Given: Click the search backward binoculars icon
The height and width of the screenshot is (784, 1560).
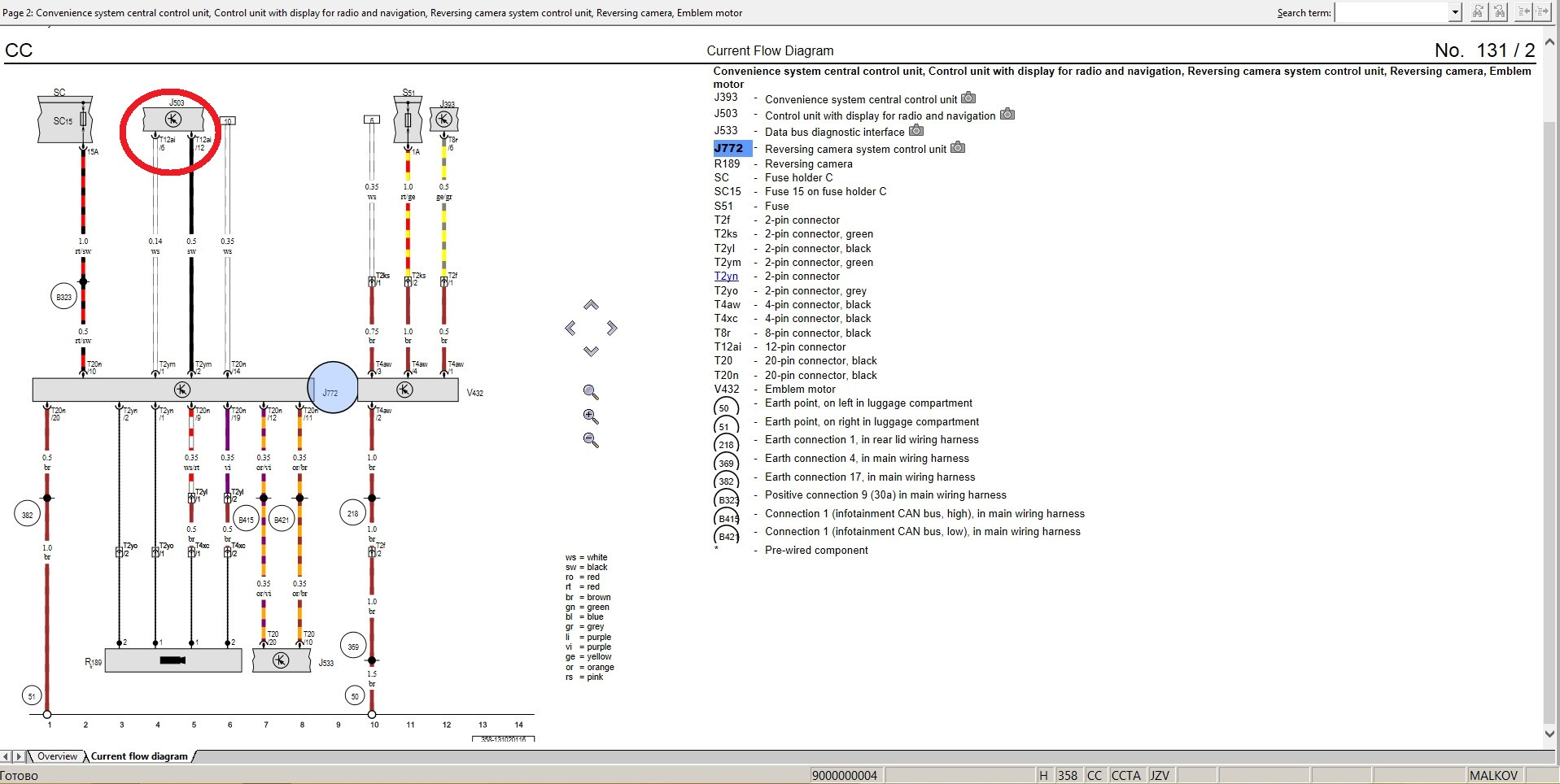Looking at the screenshot, I should click(x=1499, y=11).
